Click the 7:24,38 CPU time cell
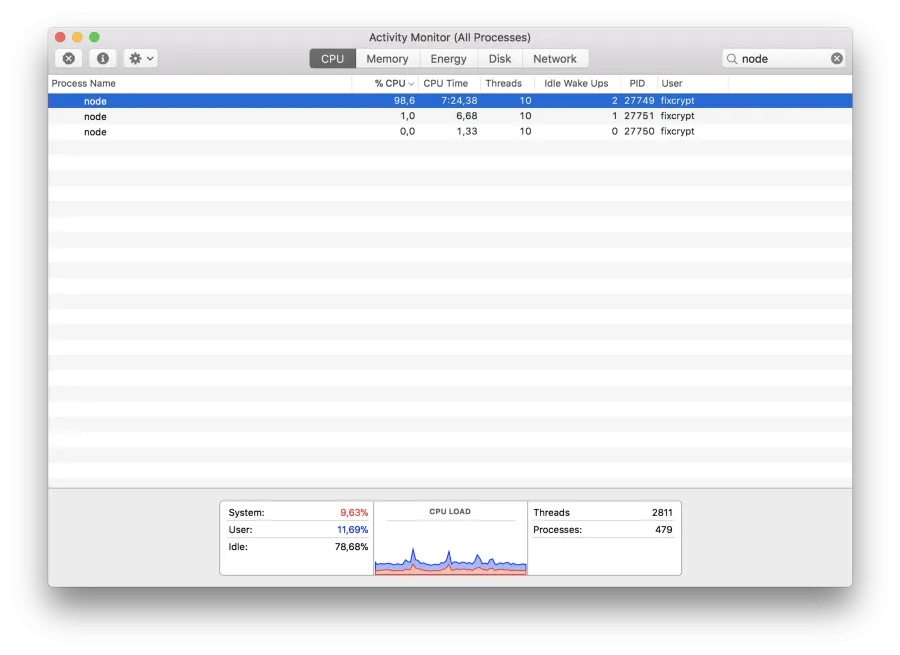 (459, 100)
